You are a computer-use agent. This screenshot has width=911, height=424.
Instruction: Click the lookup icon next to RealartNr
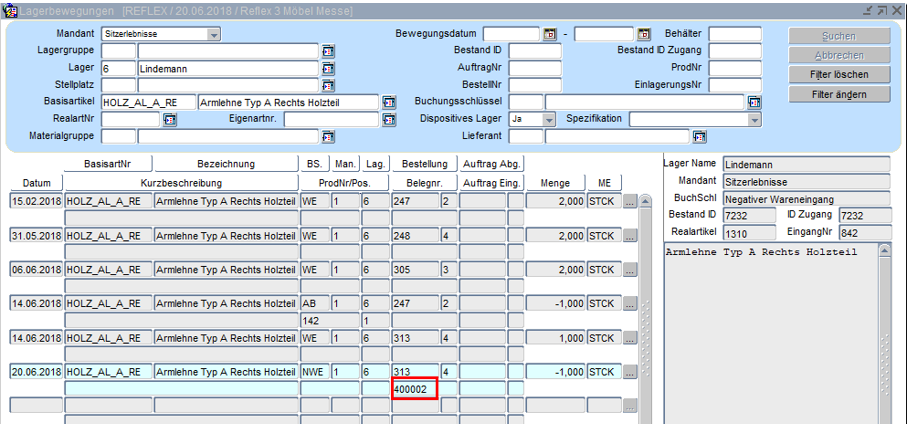pyautogui.click(x=169, y=119)
